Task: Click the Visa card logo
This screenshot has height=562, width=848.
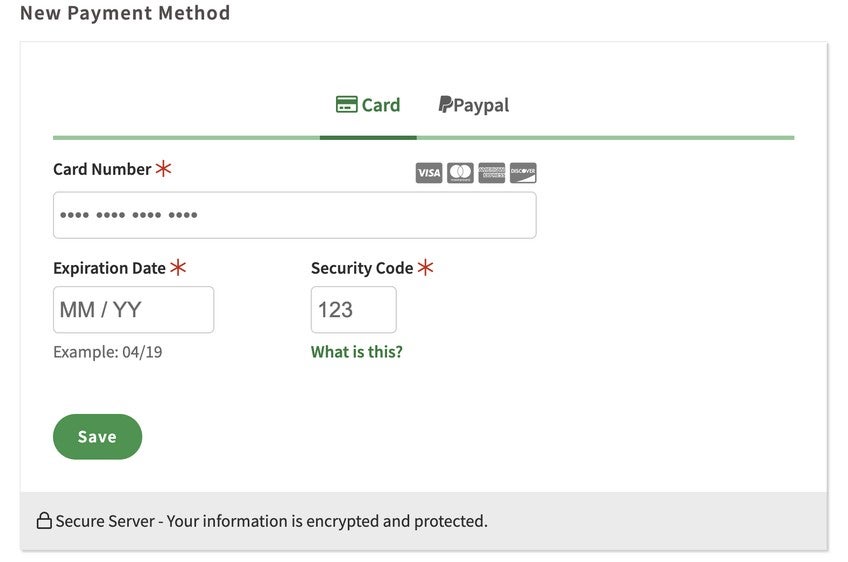Action: click(x=428, y=173)
